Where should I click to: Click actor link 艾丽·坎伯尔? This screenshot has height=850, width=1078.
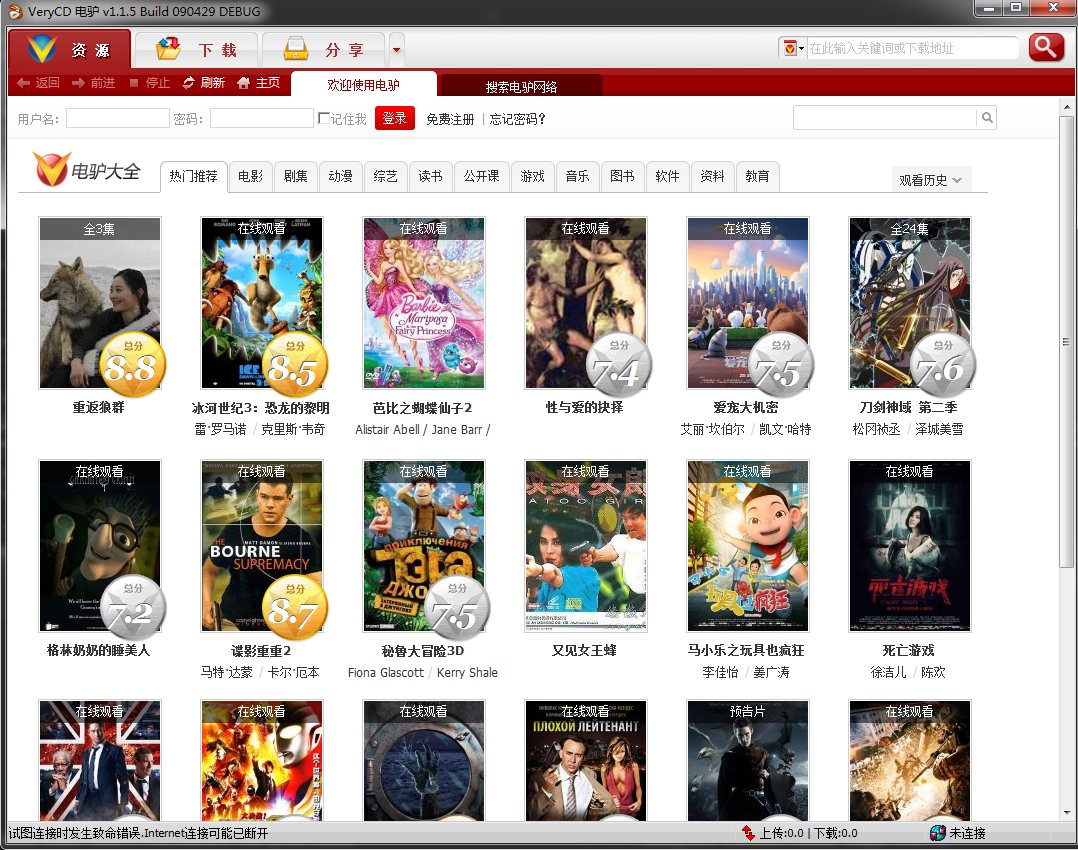tap(712, 429)
